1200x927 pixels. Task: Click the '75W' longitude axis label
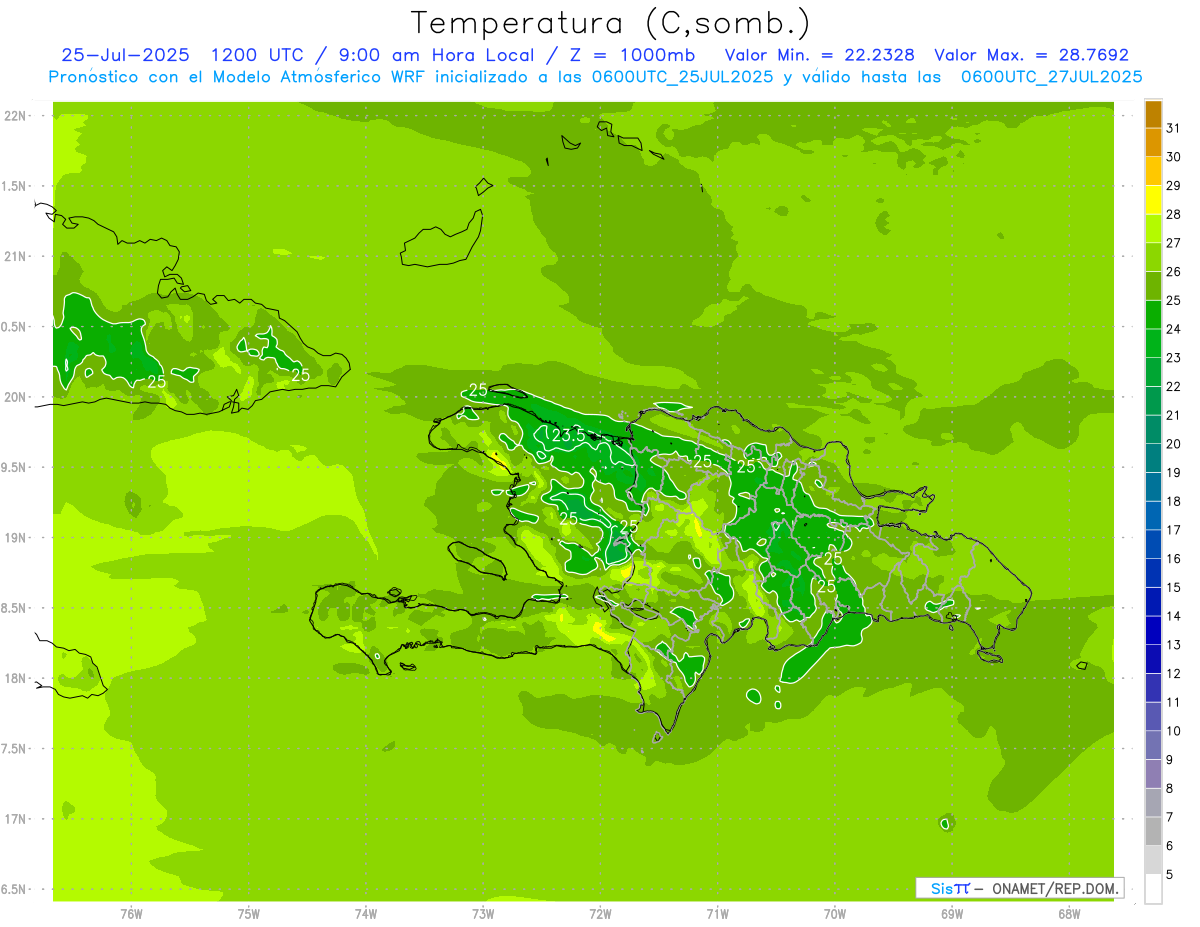point(248,914)
